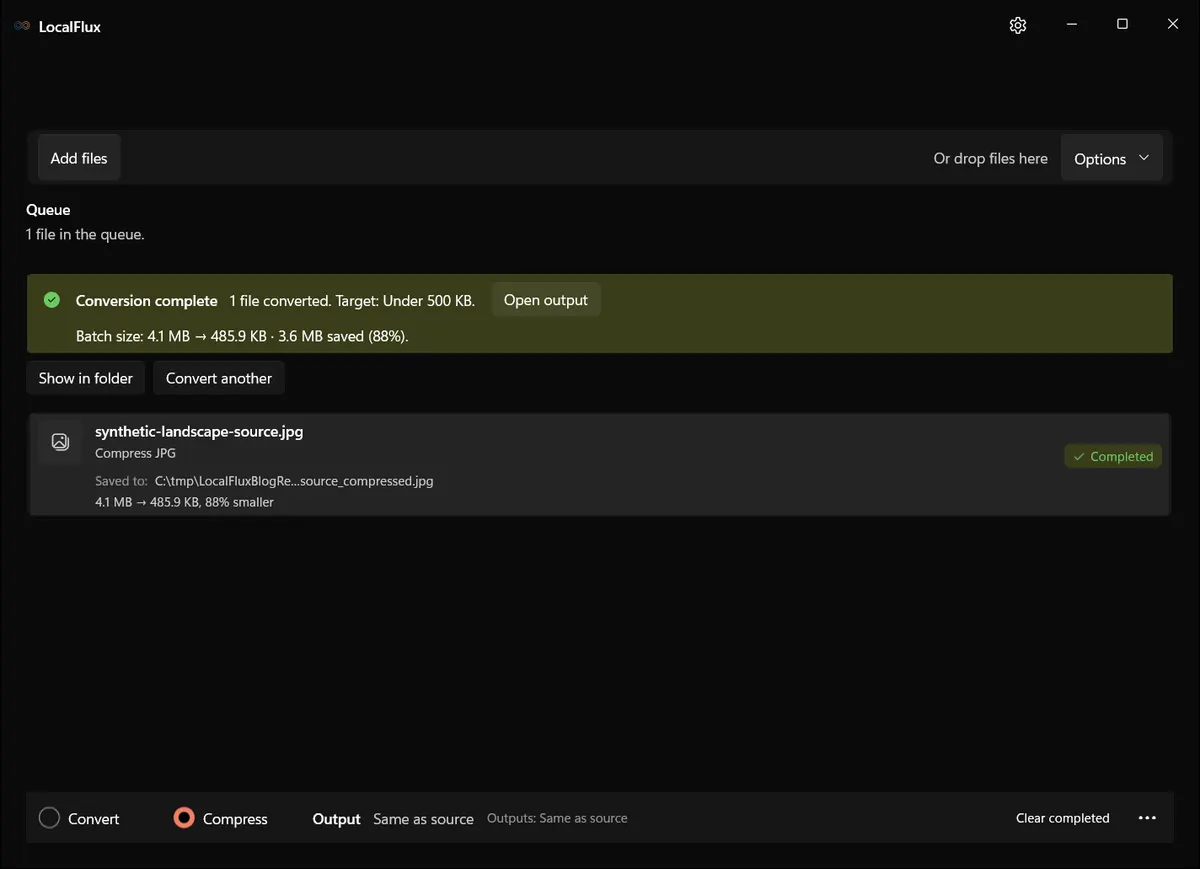Viewport: 1200px width, 869px height.
Task: Click the Add files button
Action: 79,158
